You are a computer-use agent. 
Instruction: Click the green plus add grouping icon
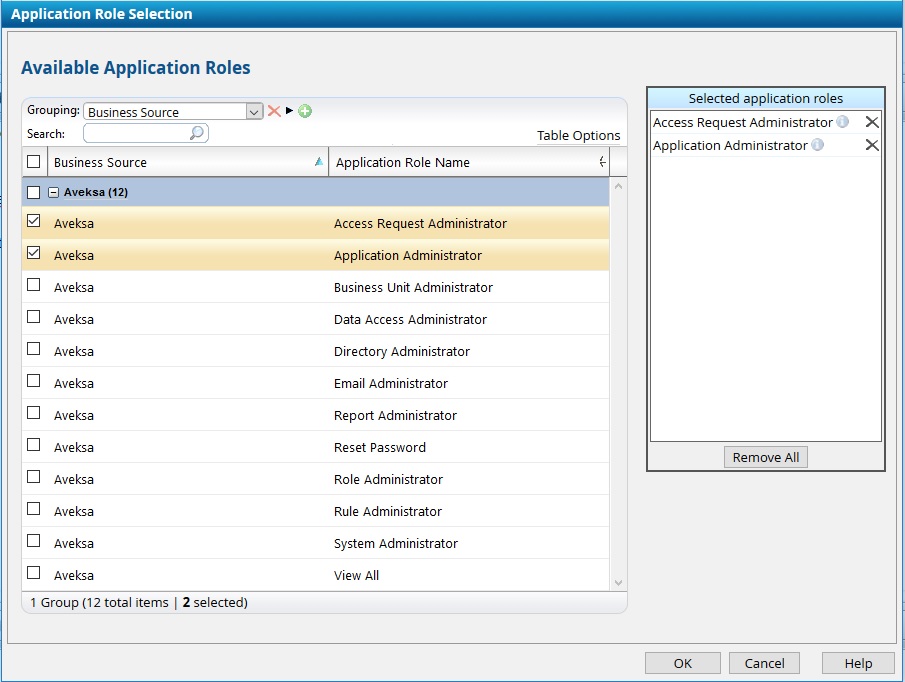tap(305, 111)
